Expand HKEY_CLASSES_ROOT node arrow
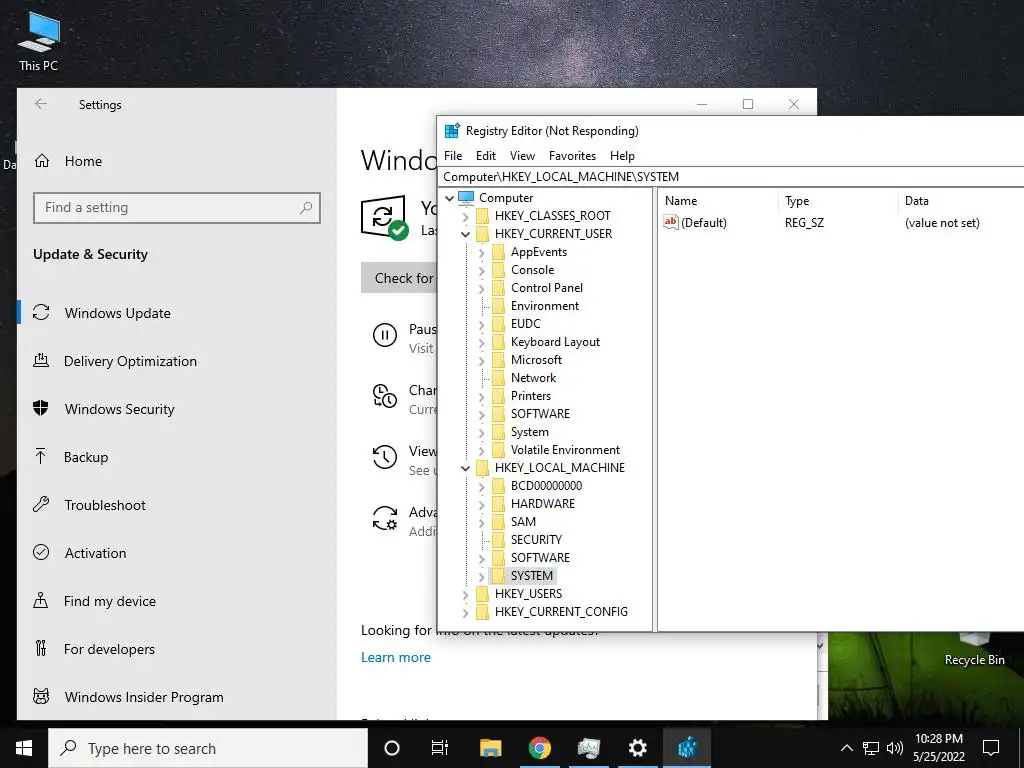Image resolution: width=1024 pixels, height=768 pixels. pos(465,216)
